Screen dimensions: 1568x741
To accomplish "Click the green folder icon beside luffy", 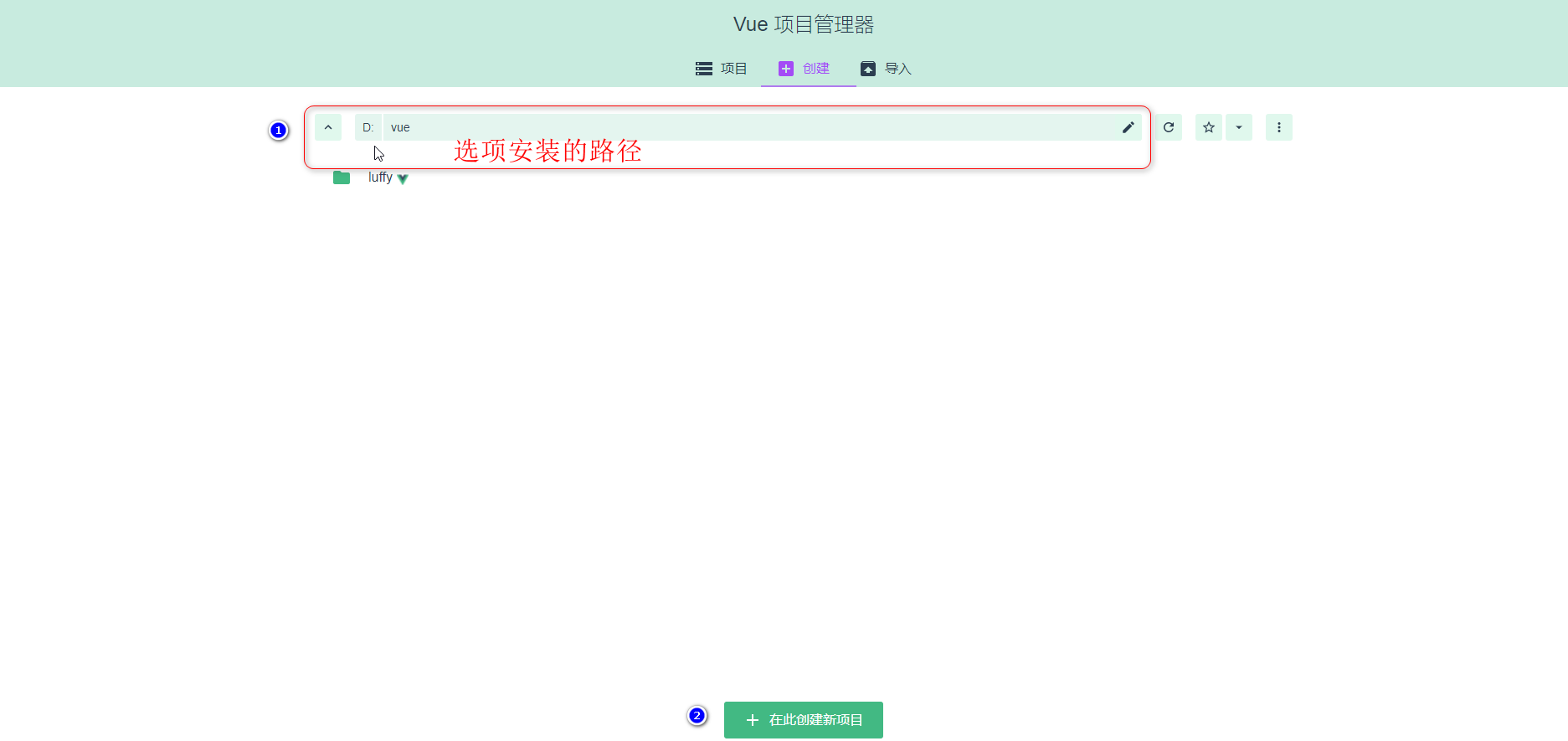I will pyautogui.click(x=342, y=178).
